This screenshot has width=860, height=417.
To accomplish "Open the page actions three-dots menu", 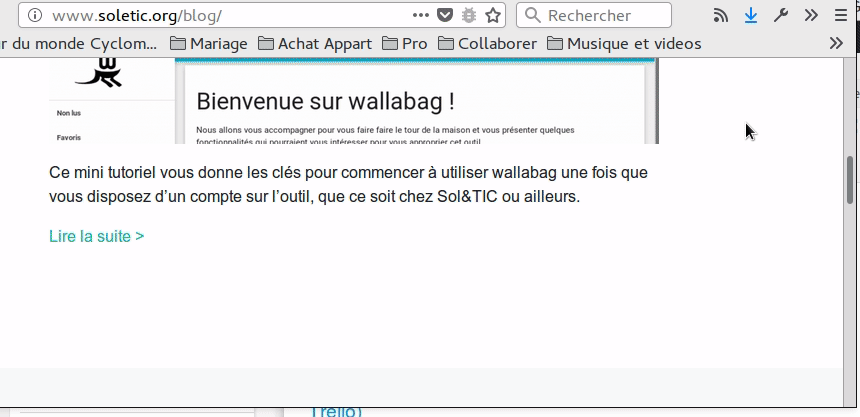I will 421,15.
